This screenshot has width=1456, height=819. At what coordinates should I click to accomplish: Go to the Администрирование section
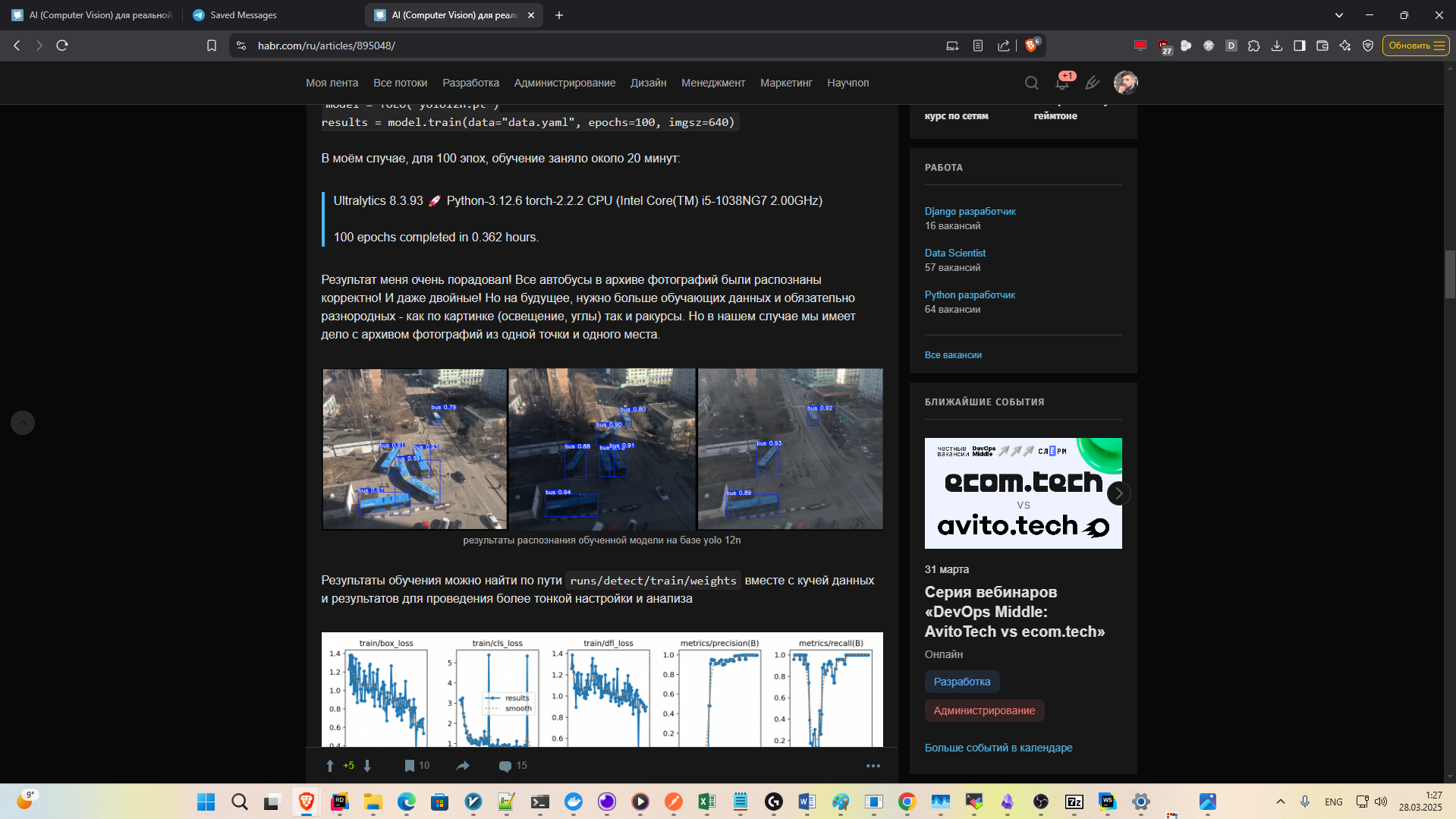tap(564, 83)
